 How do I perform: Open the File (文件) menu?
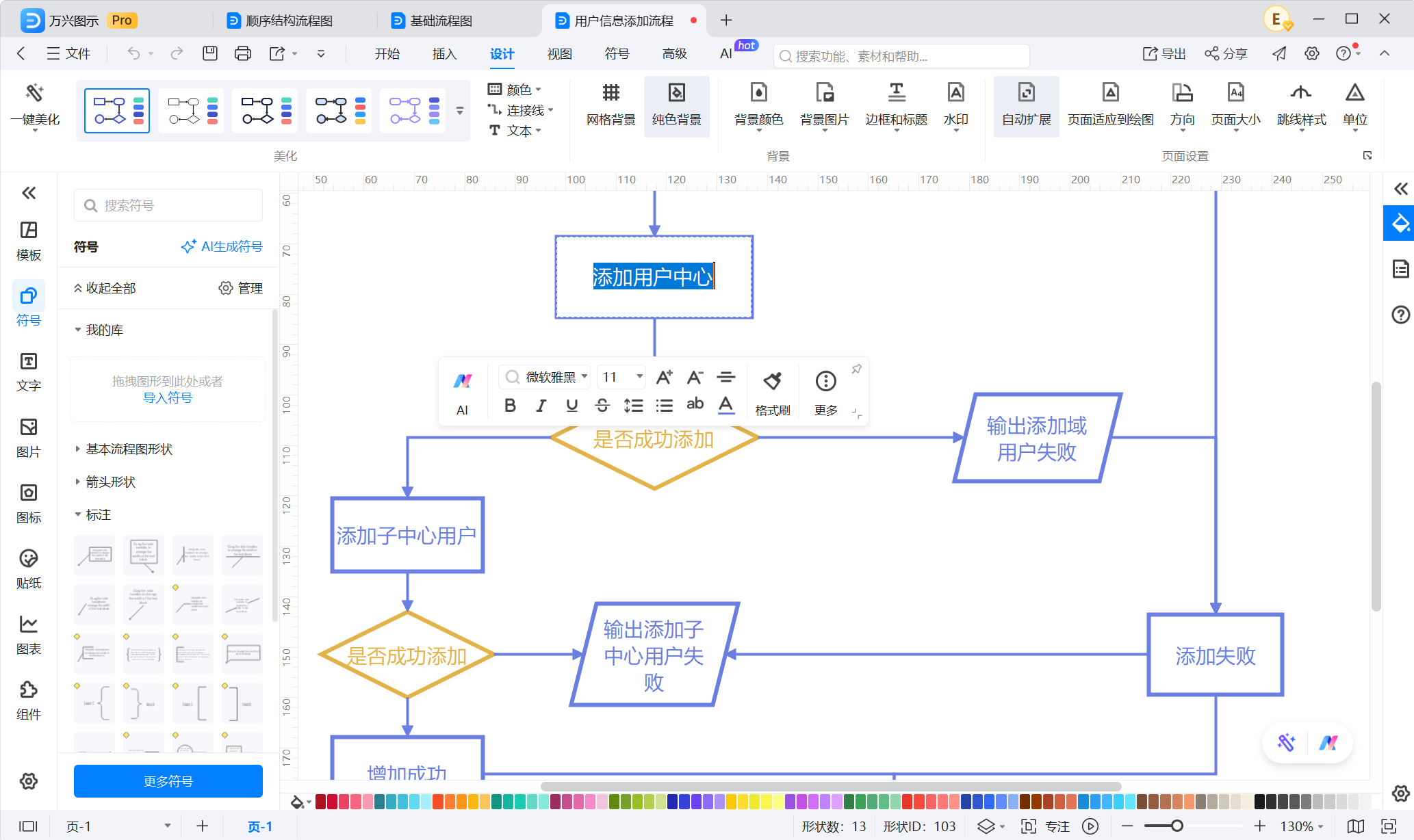[68, 53]
